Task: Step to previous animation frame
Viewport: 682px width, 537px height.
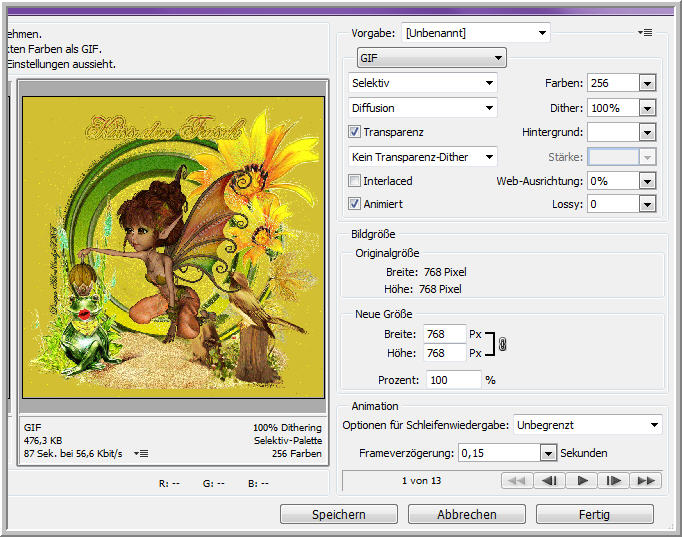Action: pos(549,480)
